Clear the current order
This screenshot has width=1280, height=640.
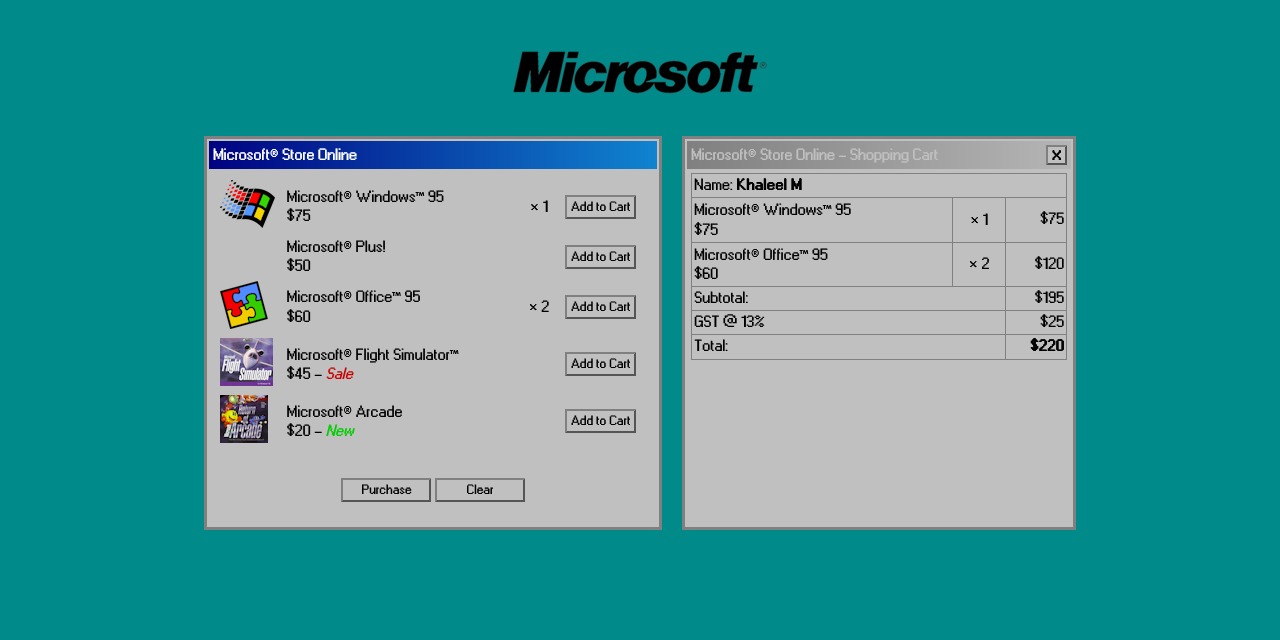pos(479,489)
